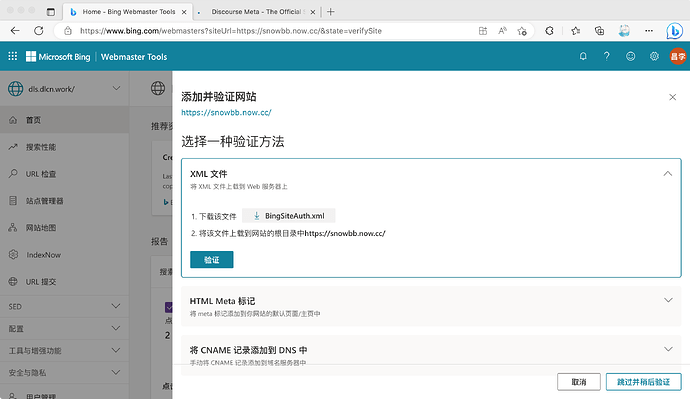Open the user account avatar in header
The width and height of the screenshot is (690, 399).
tap(678, 56)
